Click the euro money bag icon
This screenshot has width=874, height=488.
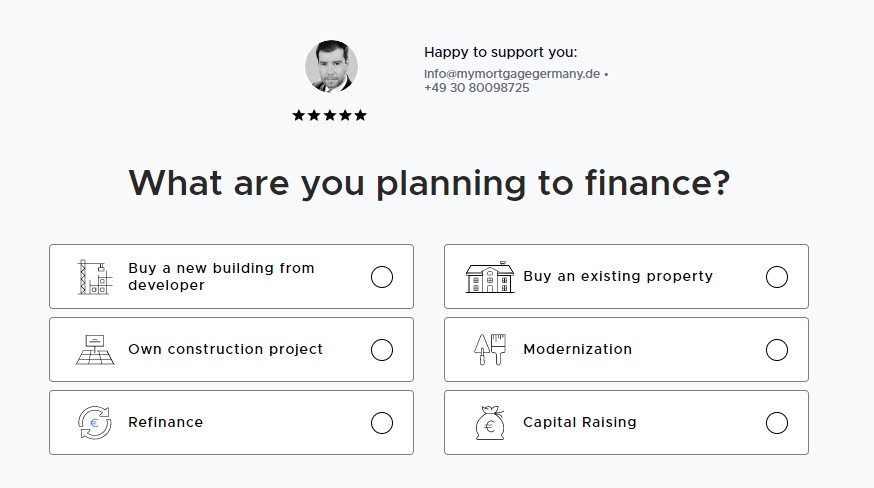pos(490,423)
